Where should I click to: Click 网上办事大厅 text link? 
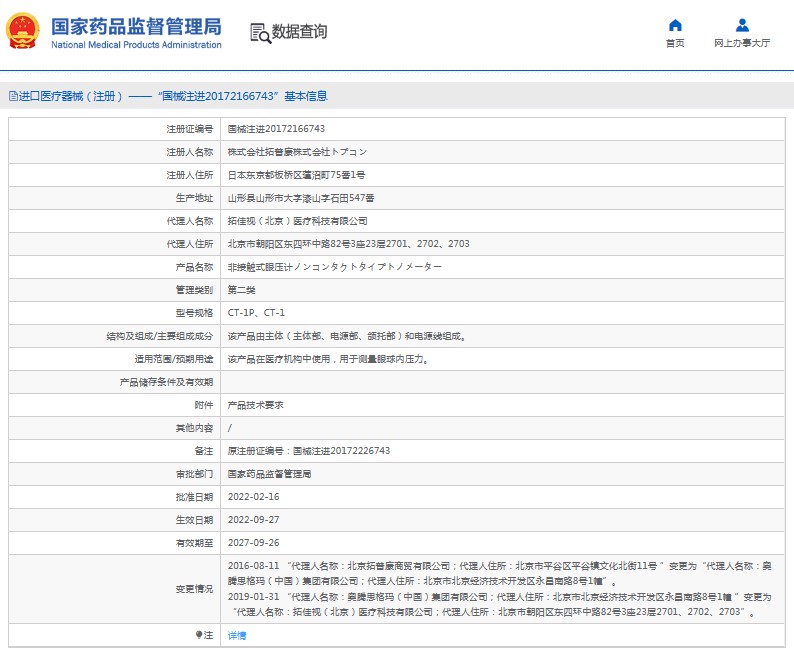742,44
